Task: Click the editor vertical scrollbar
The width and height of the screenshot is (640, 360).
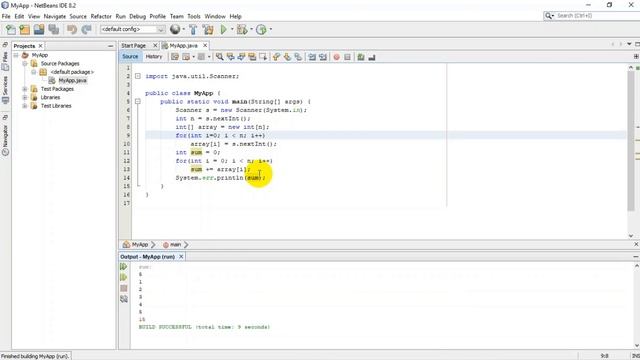Action: click(x=631, y=141)
